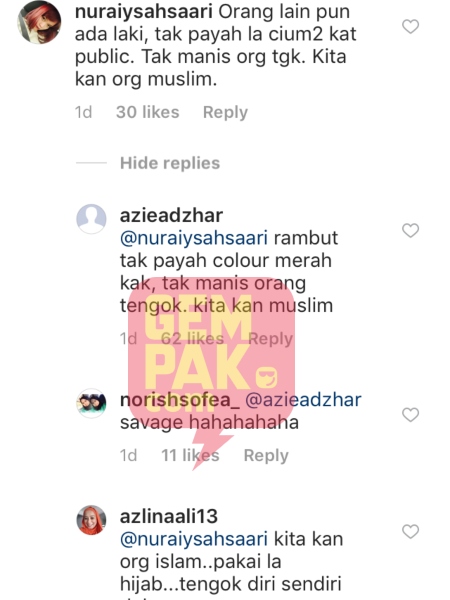Tap the heart on azieadzhar's reply
The image size is (450, 600).
point(411,230)
